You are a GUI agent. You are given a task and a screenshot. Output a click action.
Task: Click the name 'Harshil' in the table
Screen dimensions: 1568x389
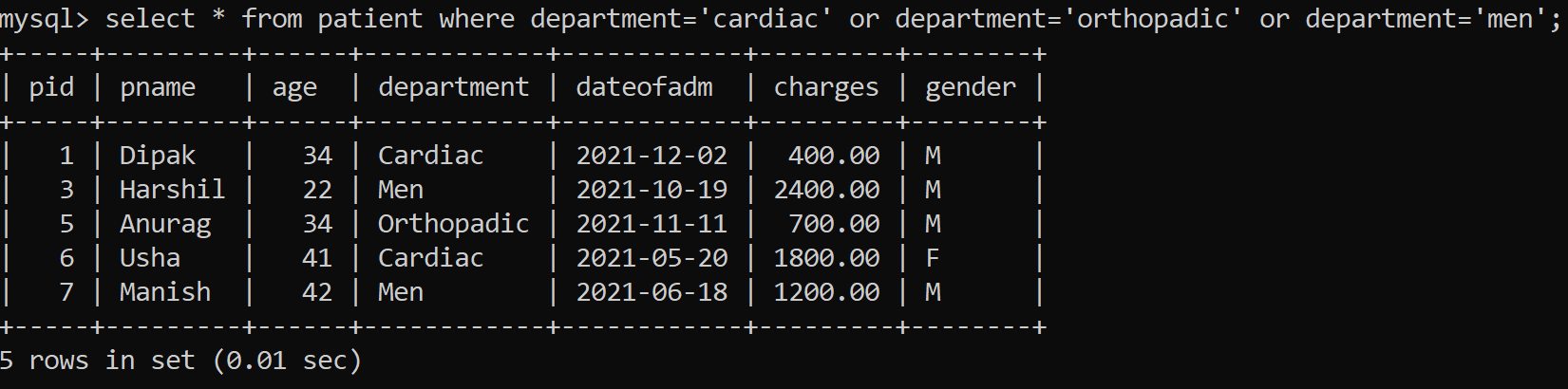tap(172, 190)
